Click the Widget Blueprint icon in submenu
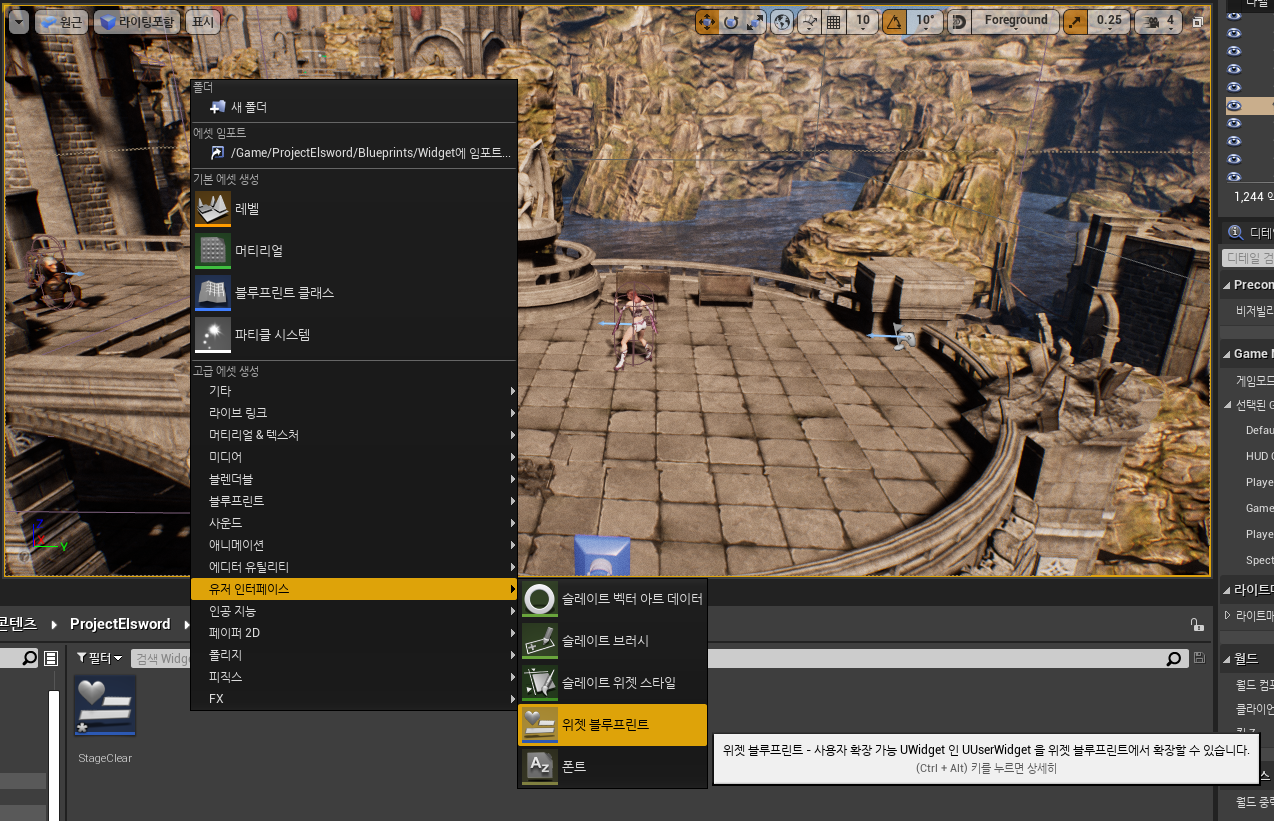 tap(540, 725)
